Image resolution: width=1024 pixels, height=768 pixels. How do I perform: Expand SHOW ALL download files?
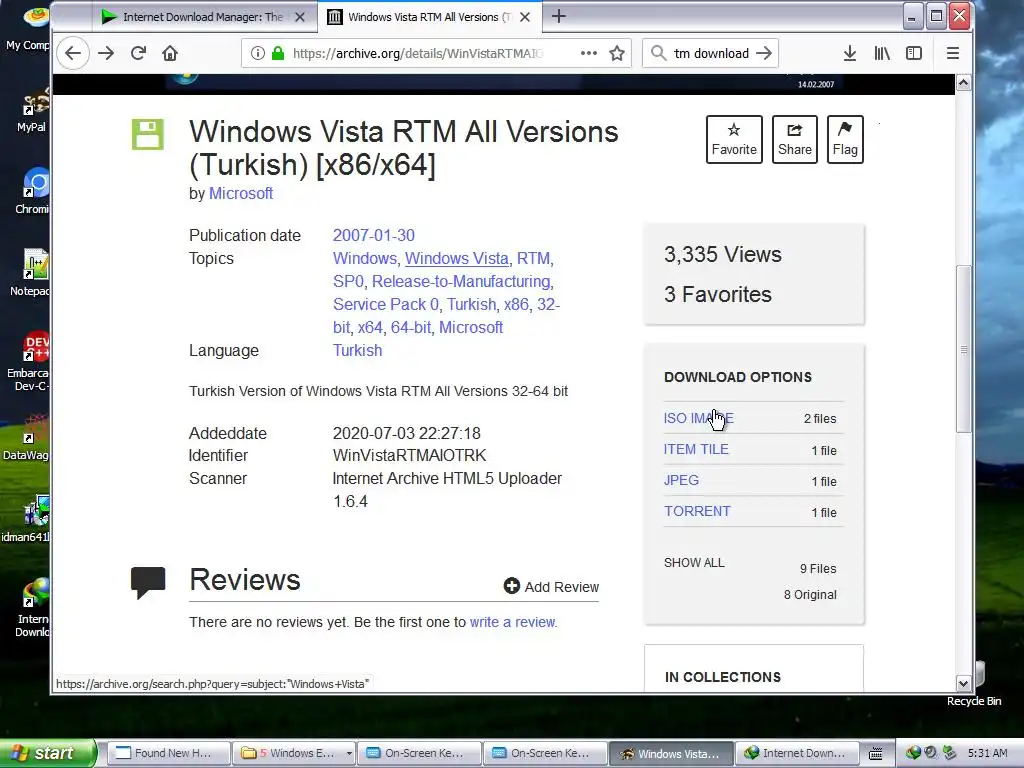pyautogui.click(x=694, y=563)
